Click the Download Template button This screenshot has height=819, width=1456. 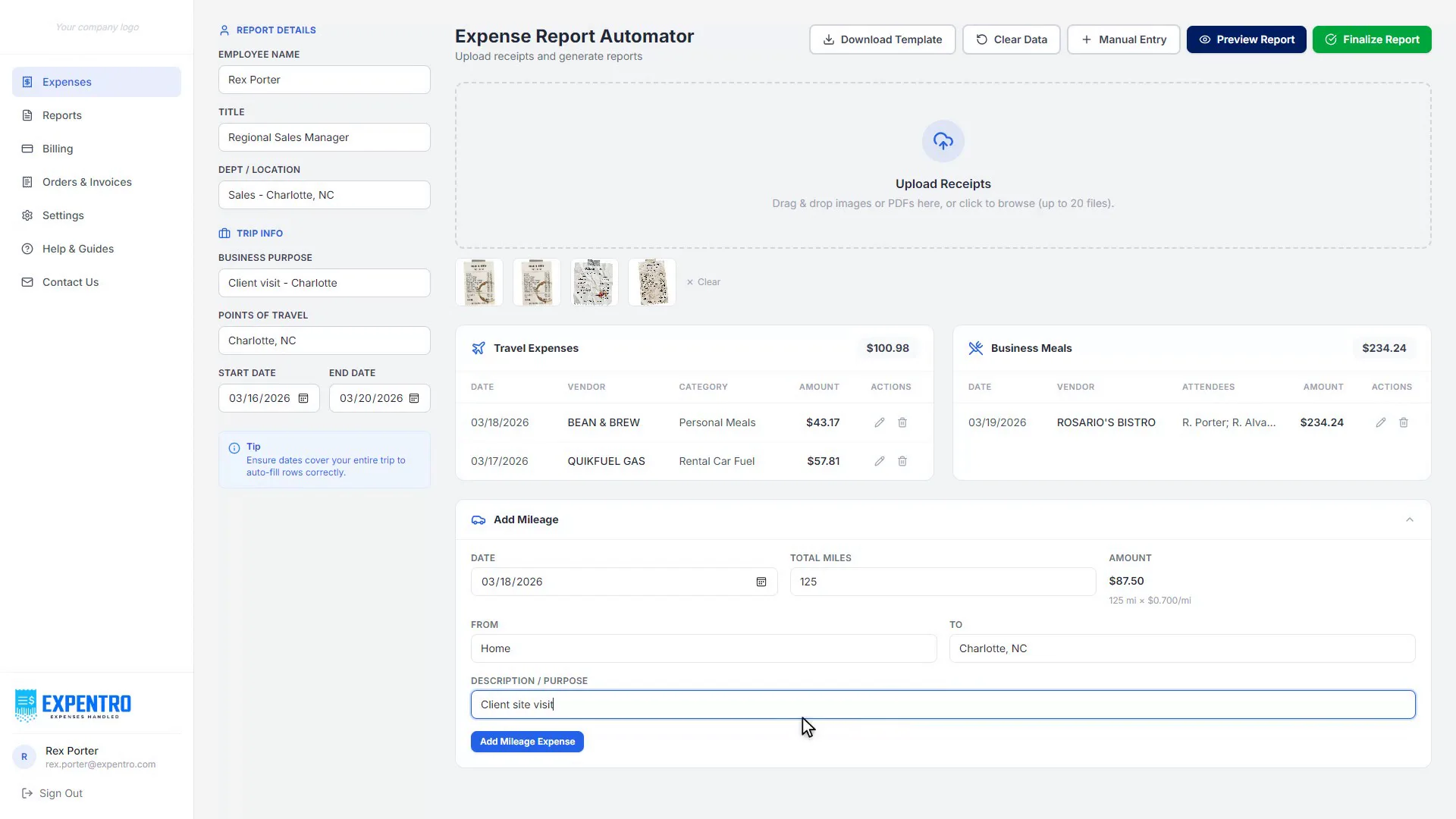(x=882, y=39)
